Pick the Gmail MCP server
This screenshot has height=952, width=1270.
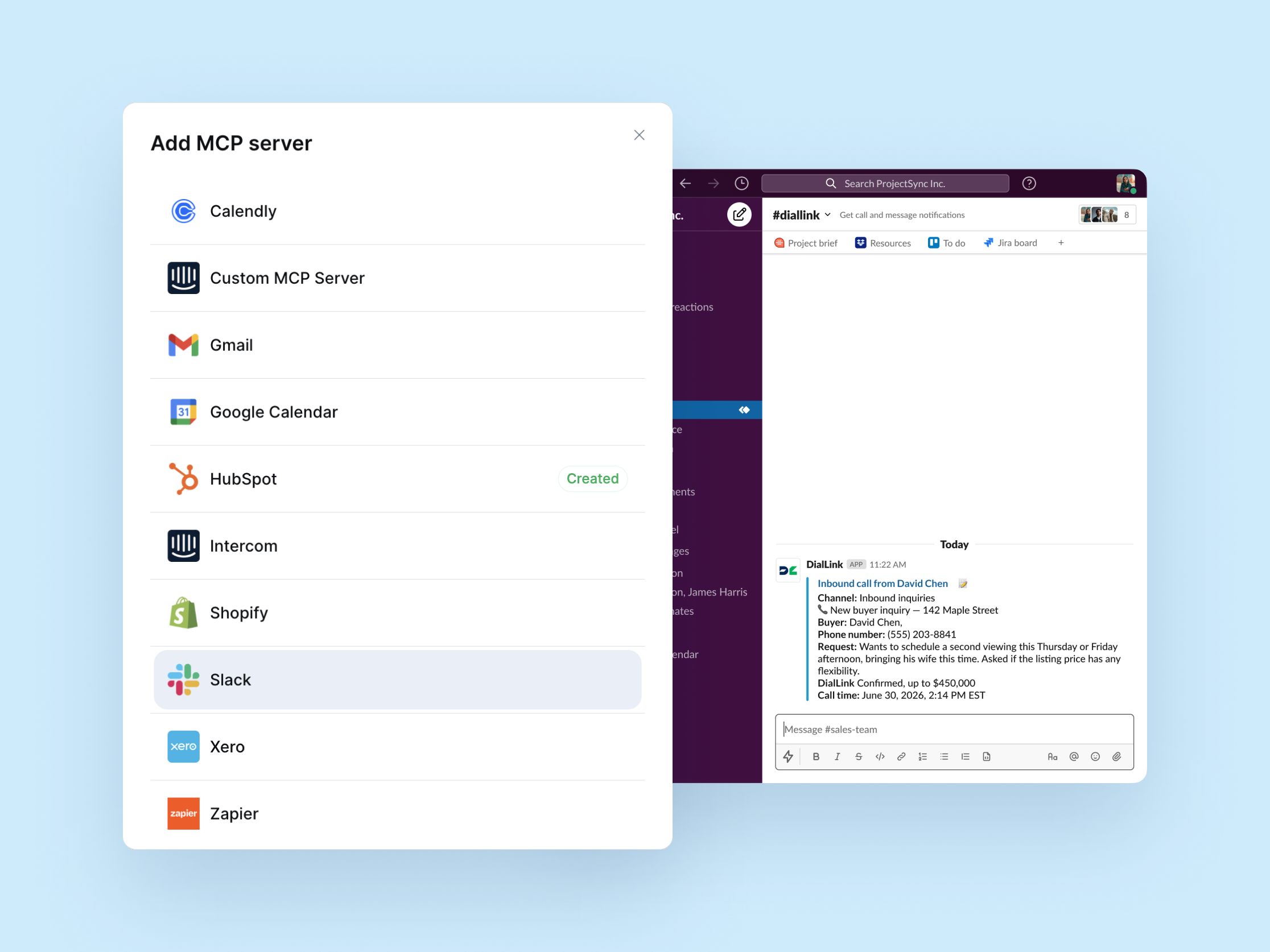[x=397, y=345]
